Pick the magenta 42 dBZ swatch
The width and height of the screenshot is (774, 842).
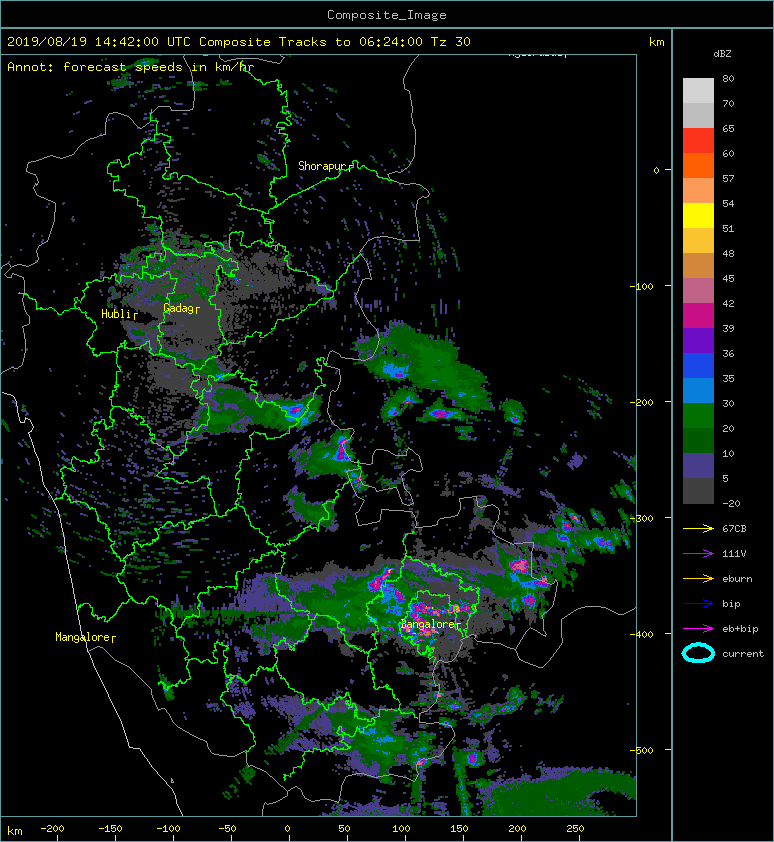click(698, 315)
